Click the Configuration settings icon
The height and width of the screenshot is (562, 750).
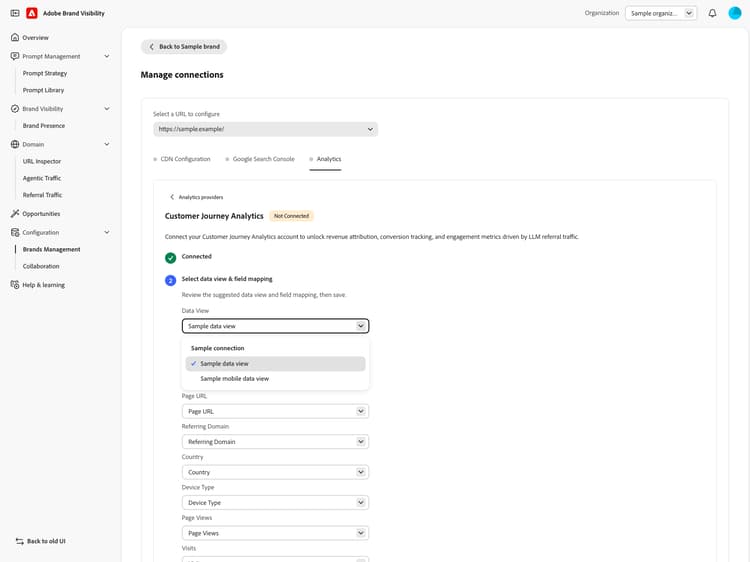[x=15, y=232]
